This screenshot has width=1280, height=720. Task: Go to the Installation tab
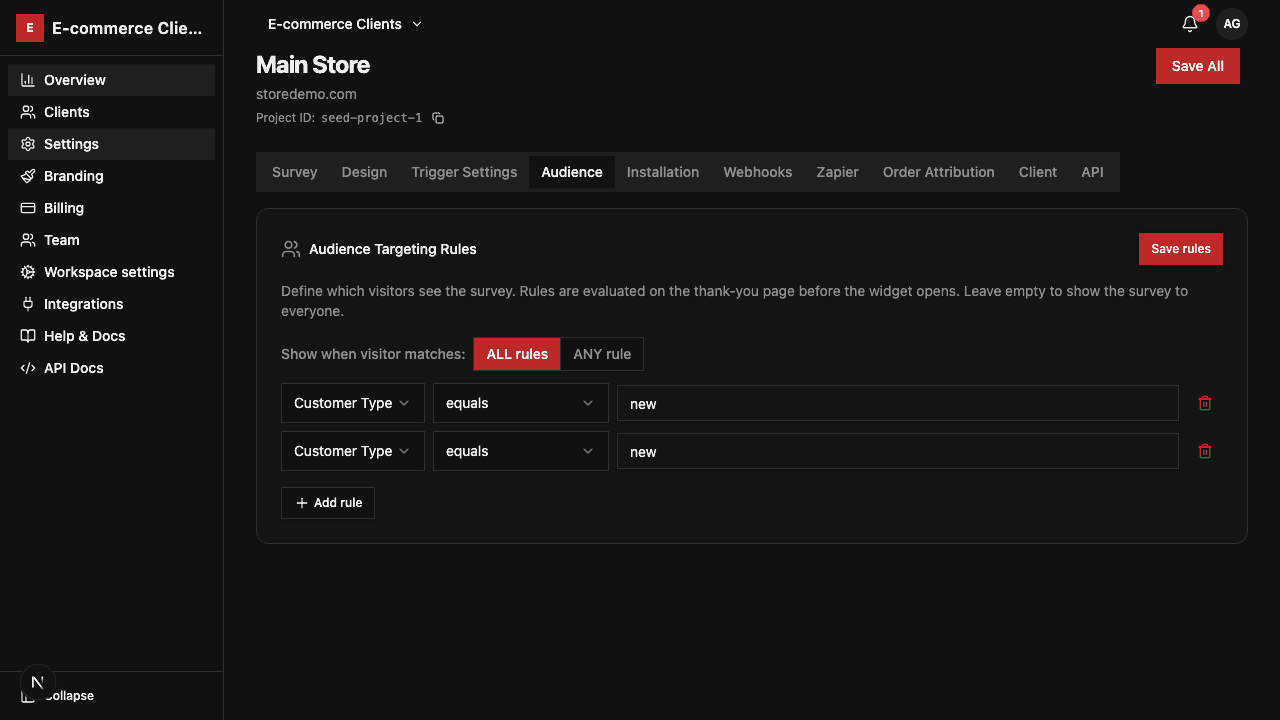point(663,172)
